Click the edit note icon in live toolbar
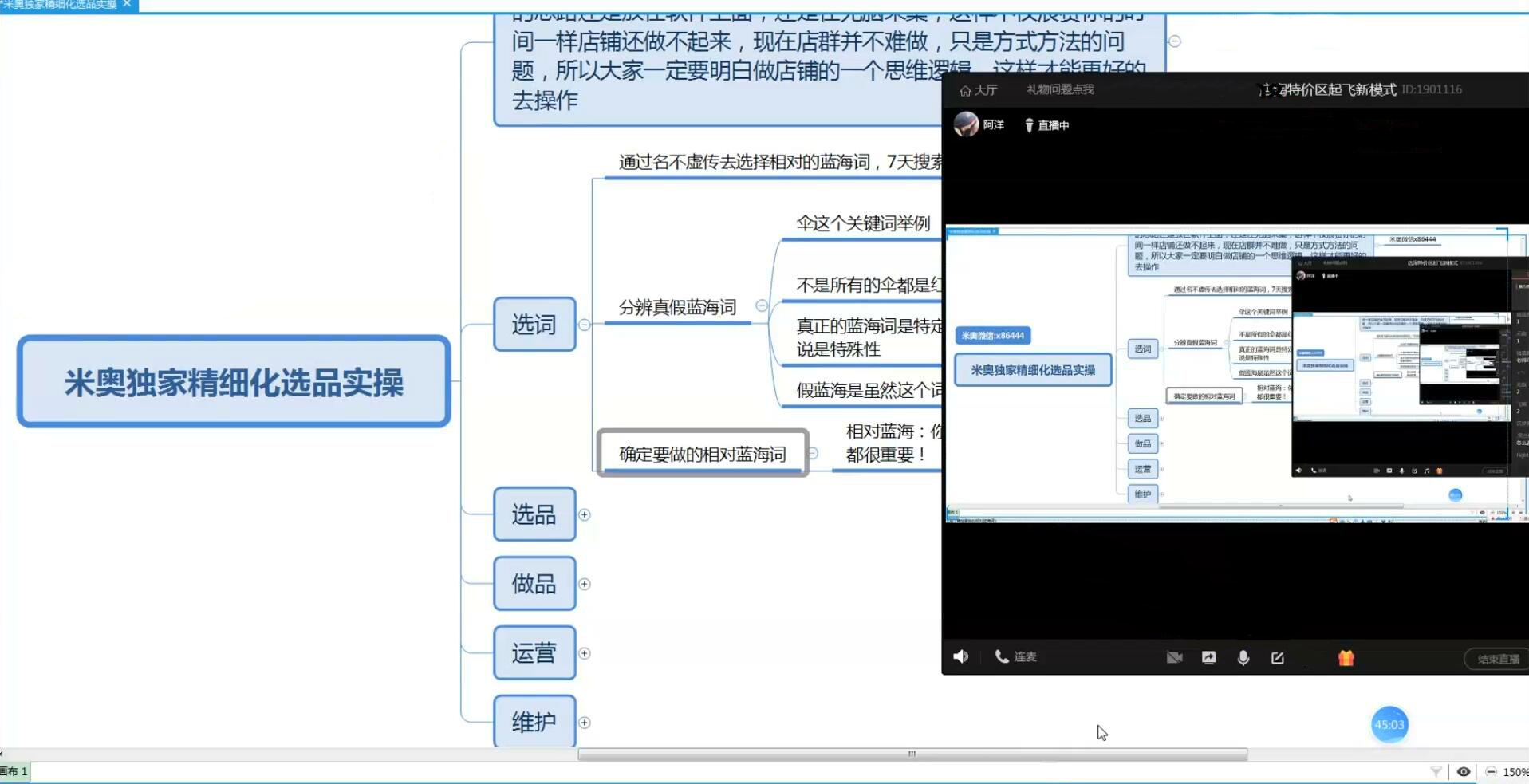 (1277, 657)
